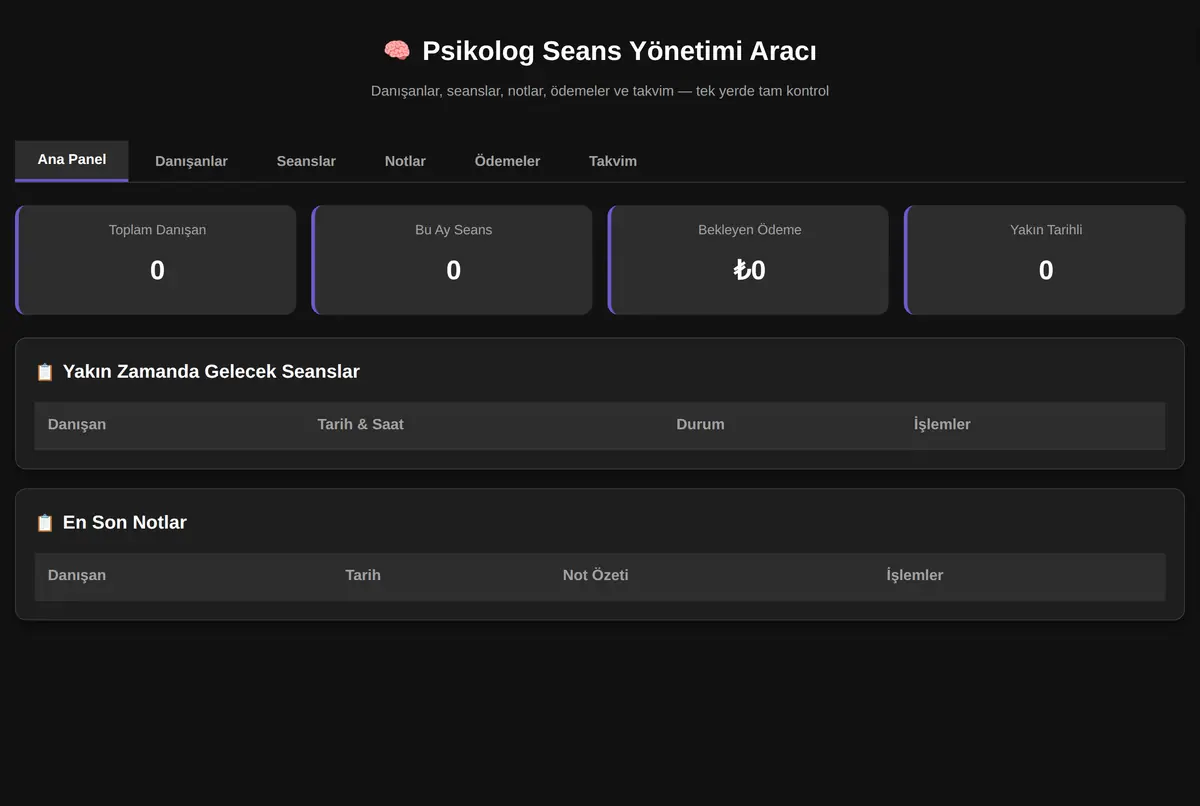The image size is (1200, 806).
Task: Click İşlemler header in En Son Notlar table
Action: 915,575
